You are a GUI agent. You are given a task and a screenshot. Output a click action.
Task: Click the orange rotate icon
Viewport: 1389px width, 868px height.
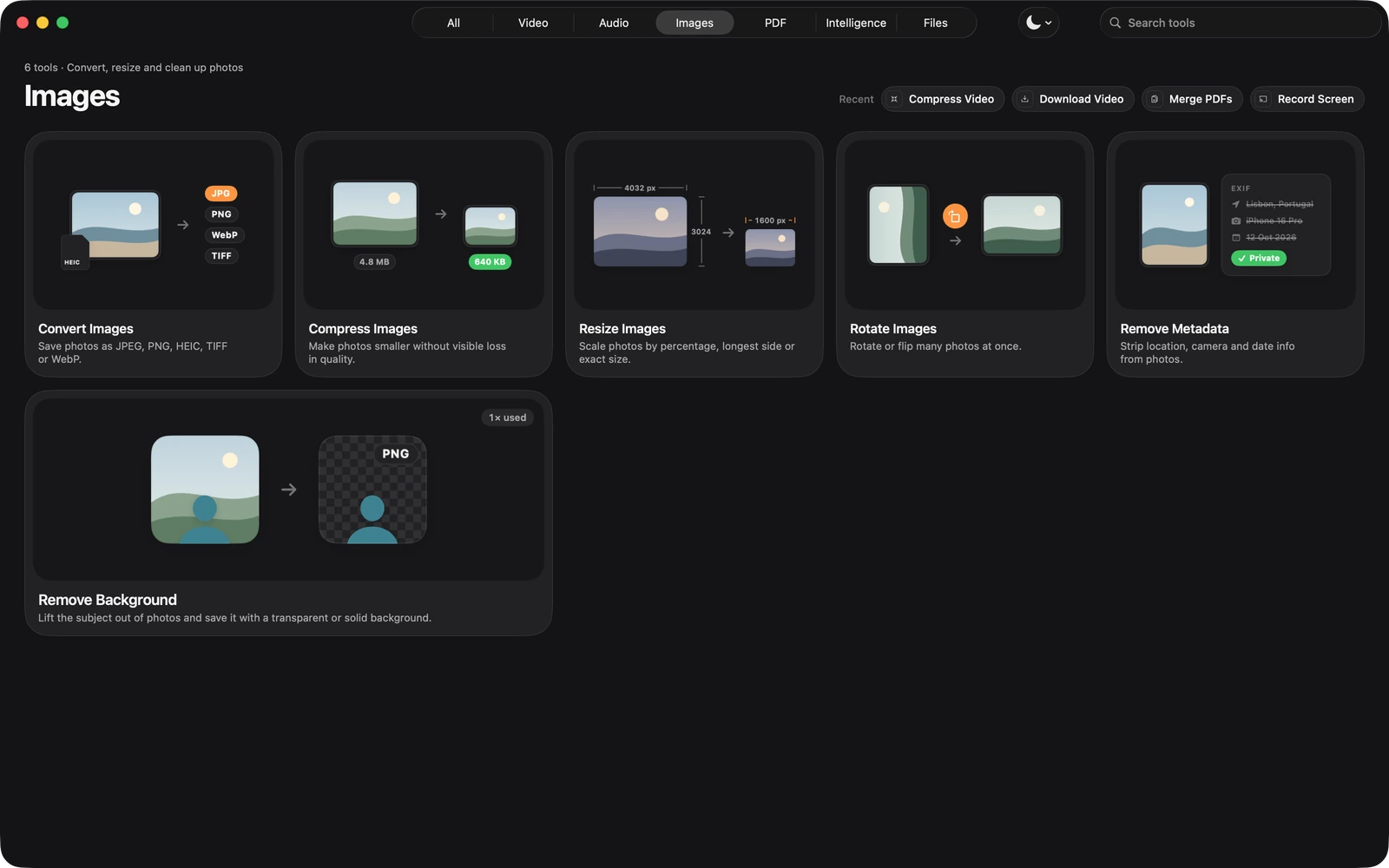[955, 216]
